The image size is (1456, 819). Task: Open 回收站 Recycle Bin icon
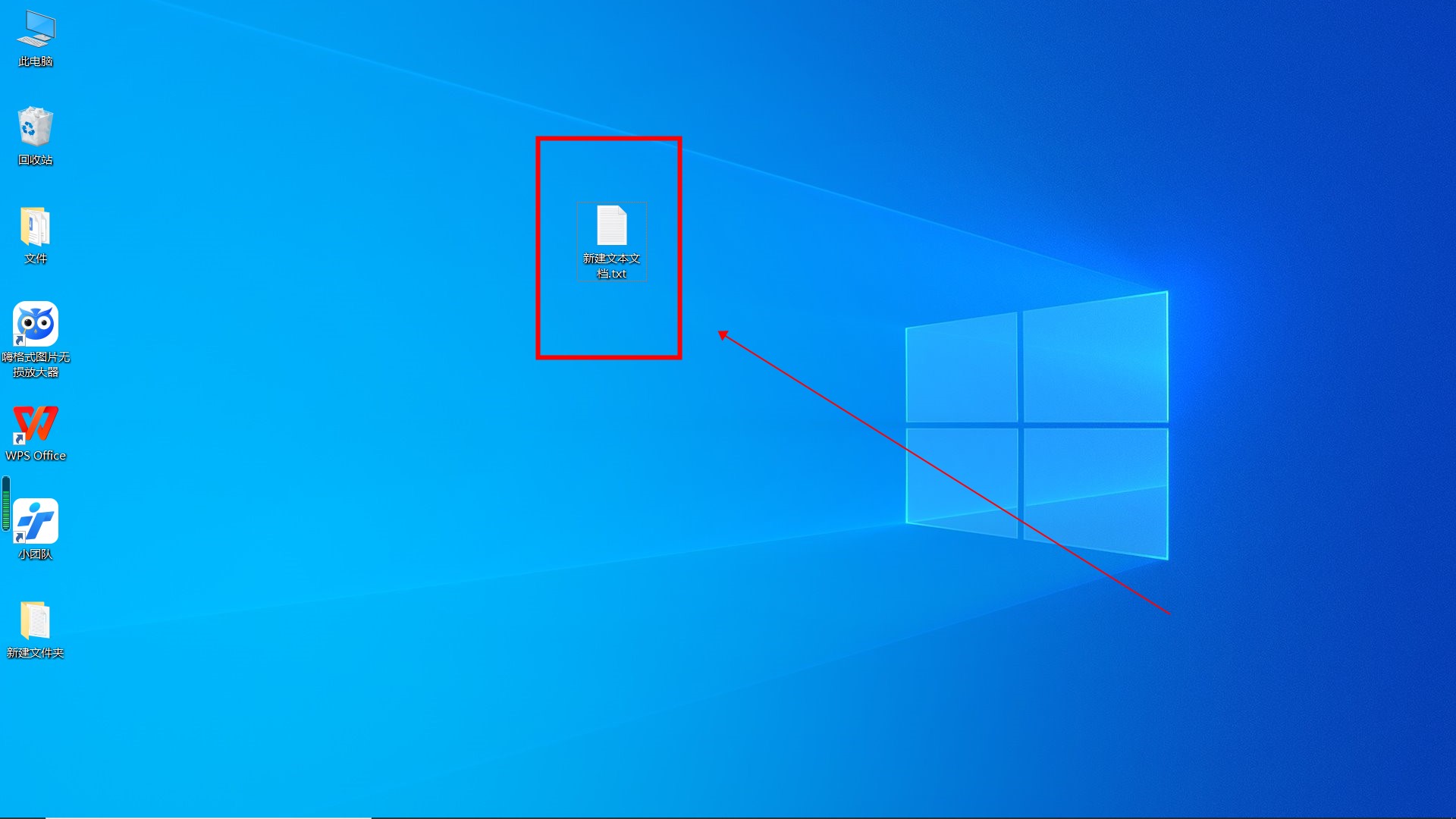coord(35,128)
